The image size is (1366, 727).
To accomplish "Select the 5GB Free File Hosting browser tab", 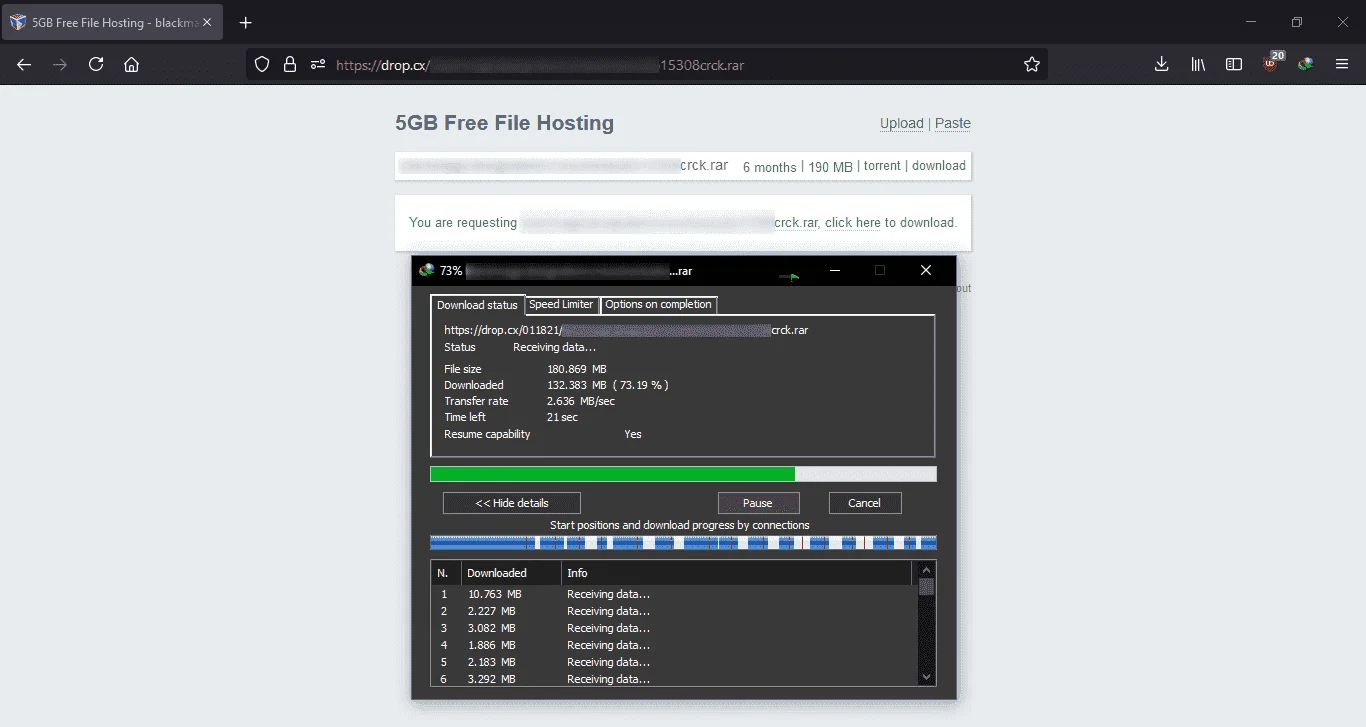I will [114, 22].
